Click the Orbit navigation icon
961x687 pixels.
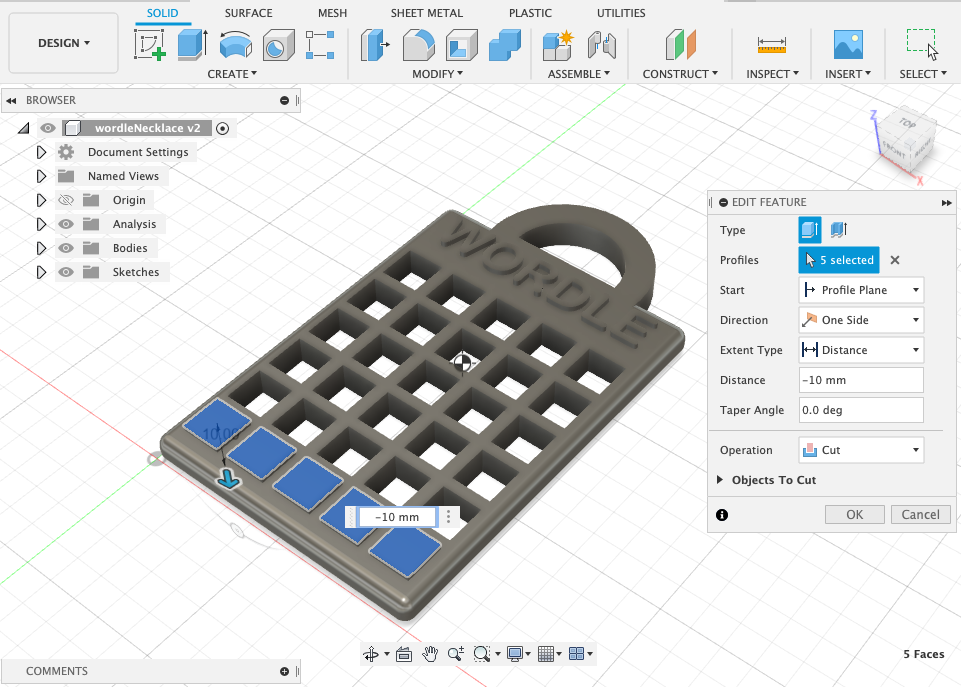pyautogui.click(x=371, y=654)
